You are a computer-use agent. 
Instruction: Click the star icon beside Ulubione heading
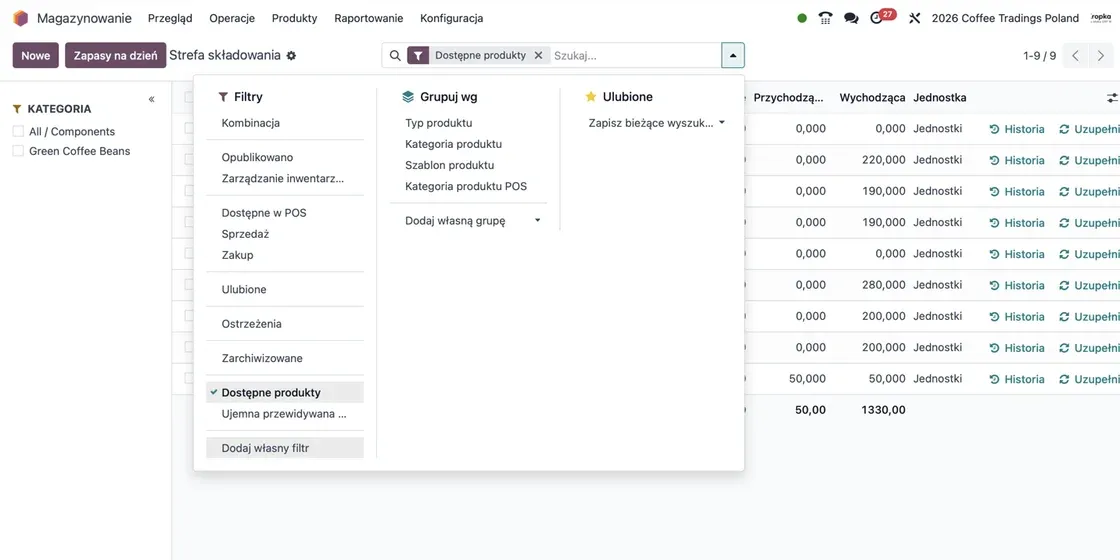(x=591, y=96)
